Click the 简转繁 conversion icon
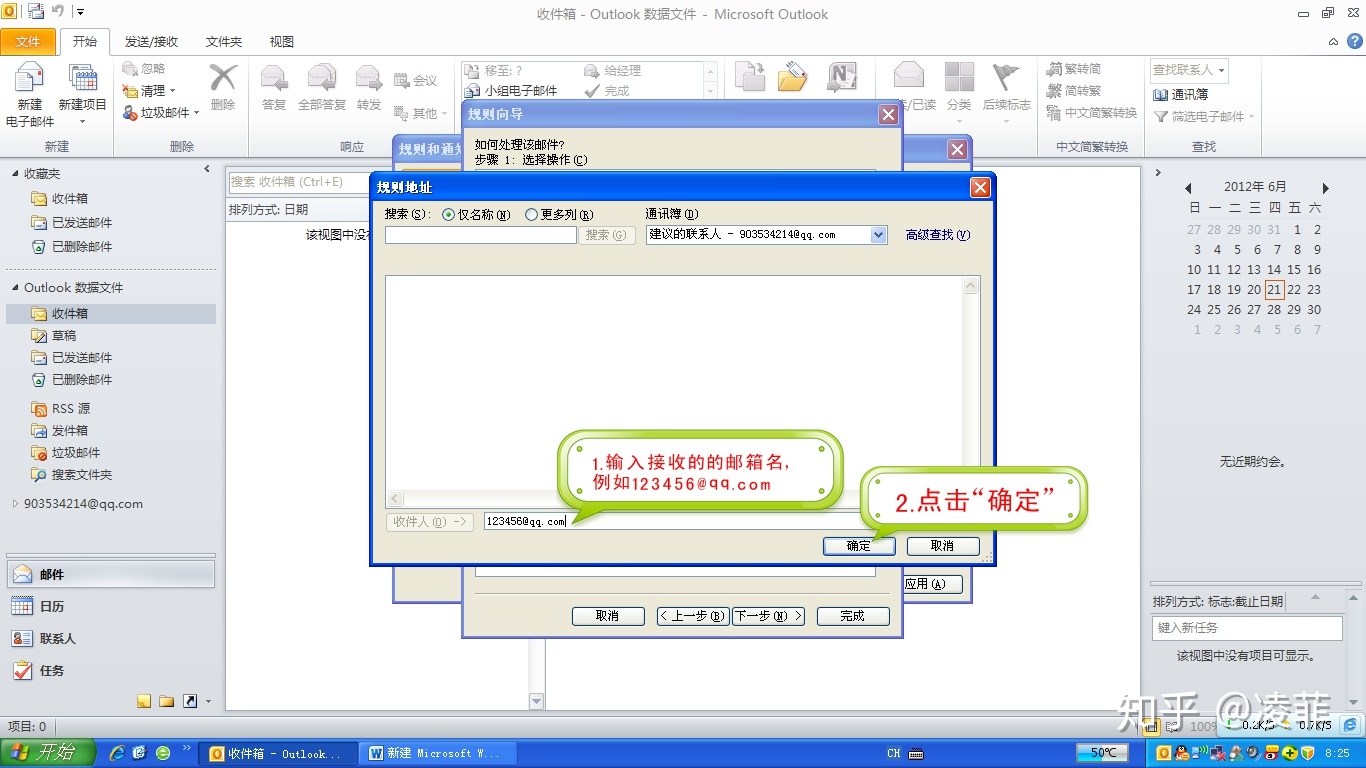This screenshot has height=768, width=1366. click(1055, 91)
